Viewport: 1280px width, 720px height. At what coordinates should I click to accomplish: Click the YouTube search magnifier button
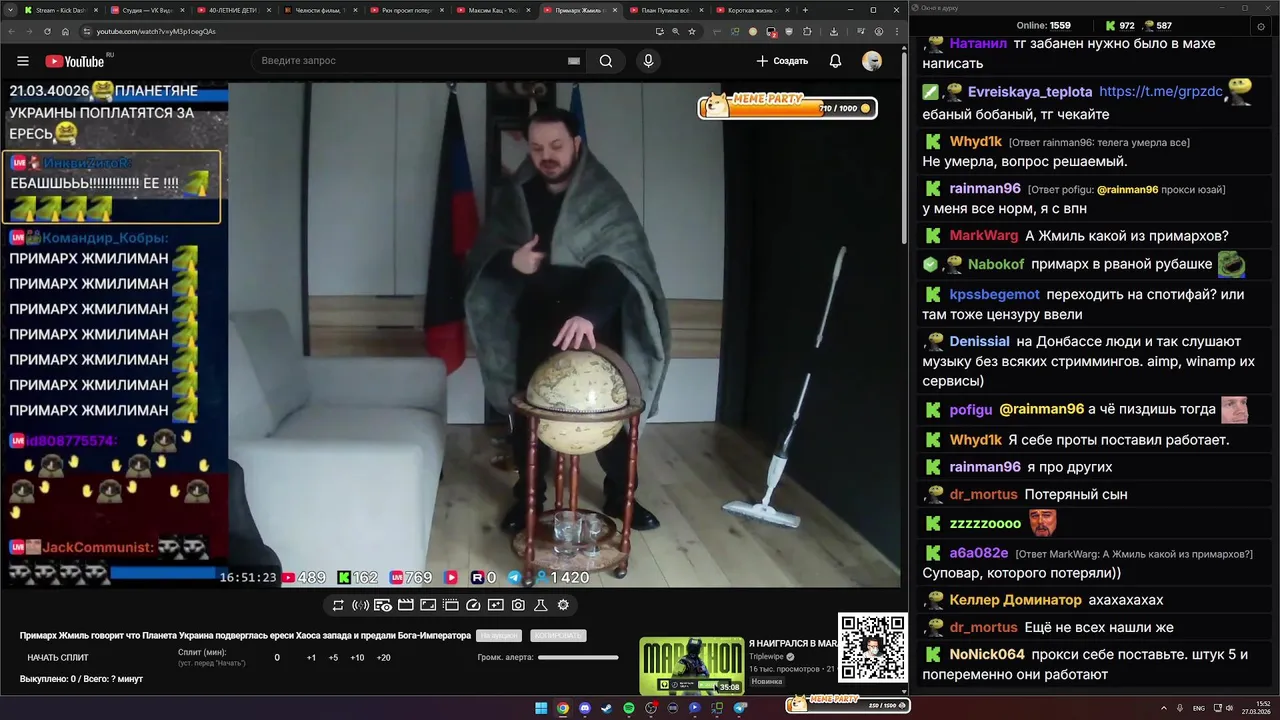coord(606,61)
